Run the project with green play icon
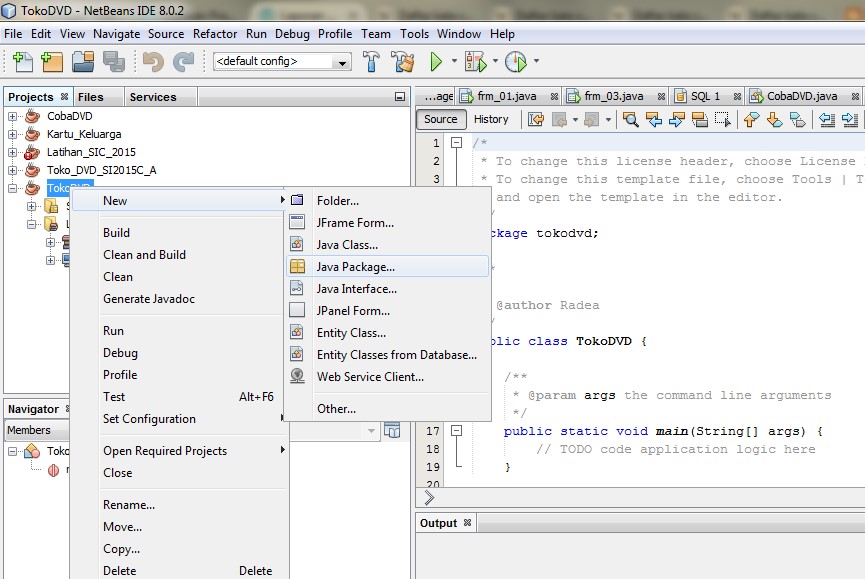Screen dimensions: 865x579 [436, 62]
